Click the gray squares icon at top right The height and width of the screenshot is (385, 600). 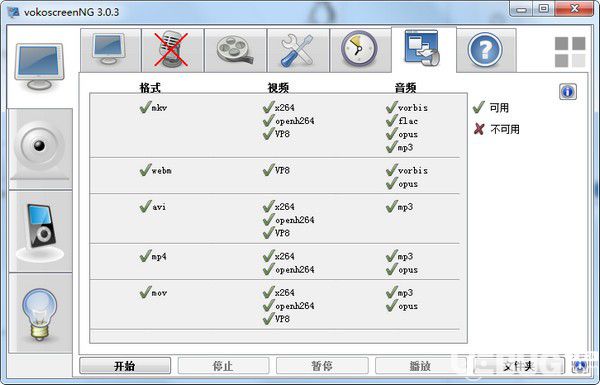570,52
